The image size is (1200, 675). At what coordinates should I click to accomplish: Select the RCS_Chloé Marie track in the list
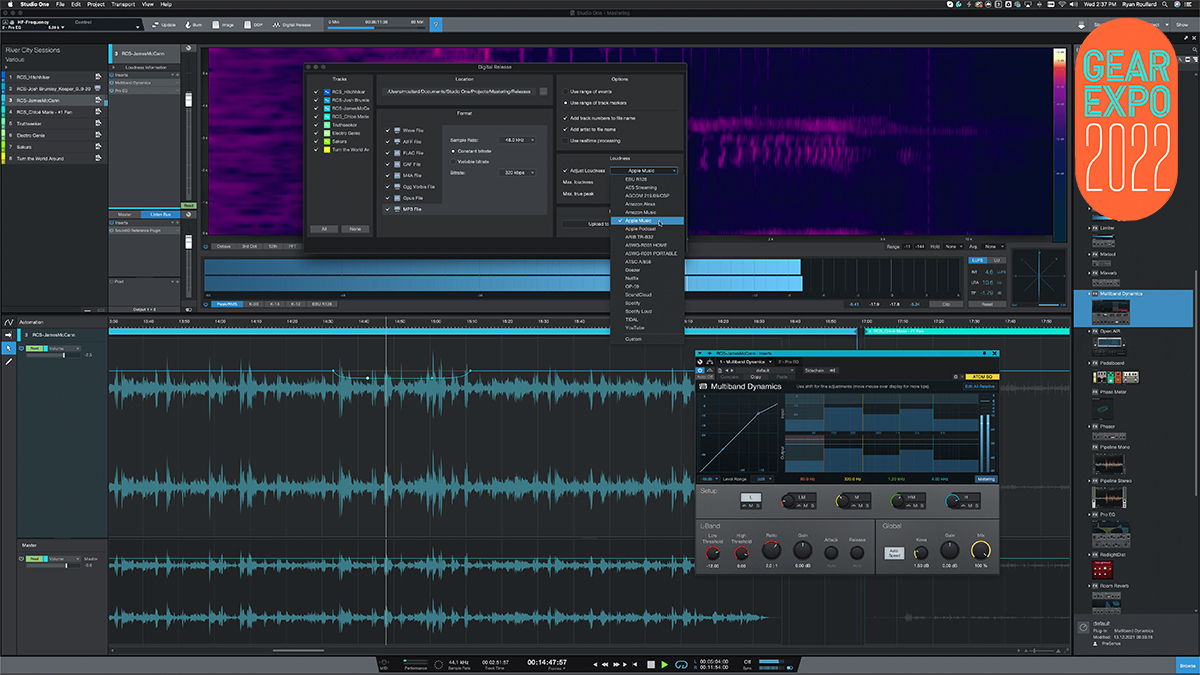[55, 112]
